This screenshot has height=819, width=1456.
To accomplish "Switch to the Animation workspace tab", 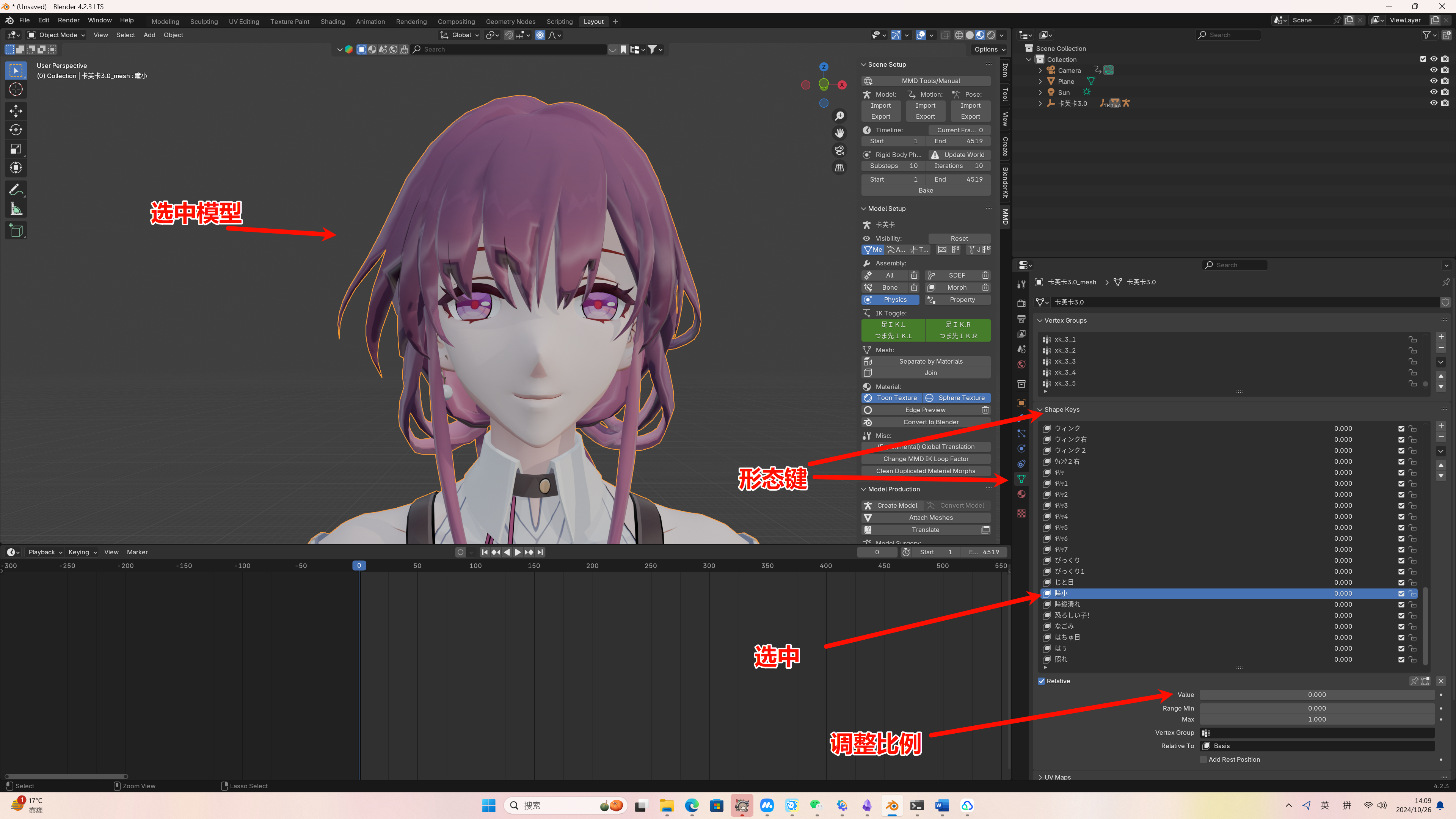I will point(370,22).
